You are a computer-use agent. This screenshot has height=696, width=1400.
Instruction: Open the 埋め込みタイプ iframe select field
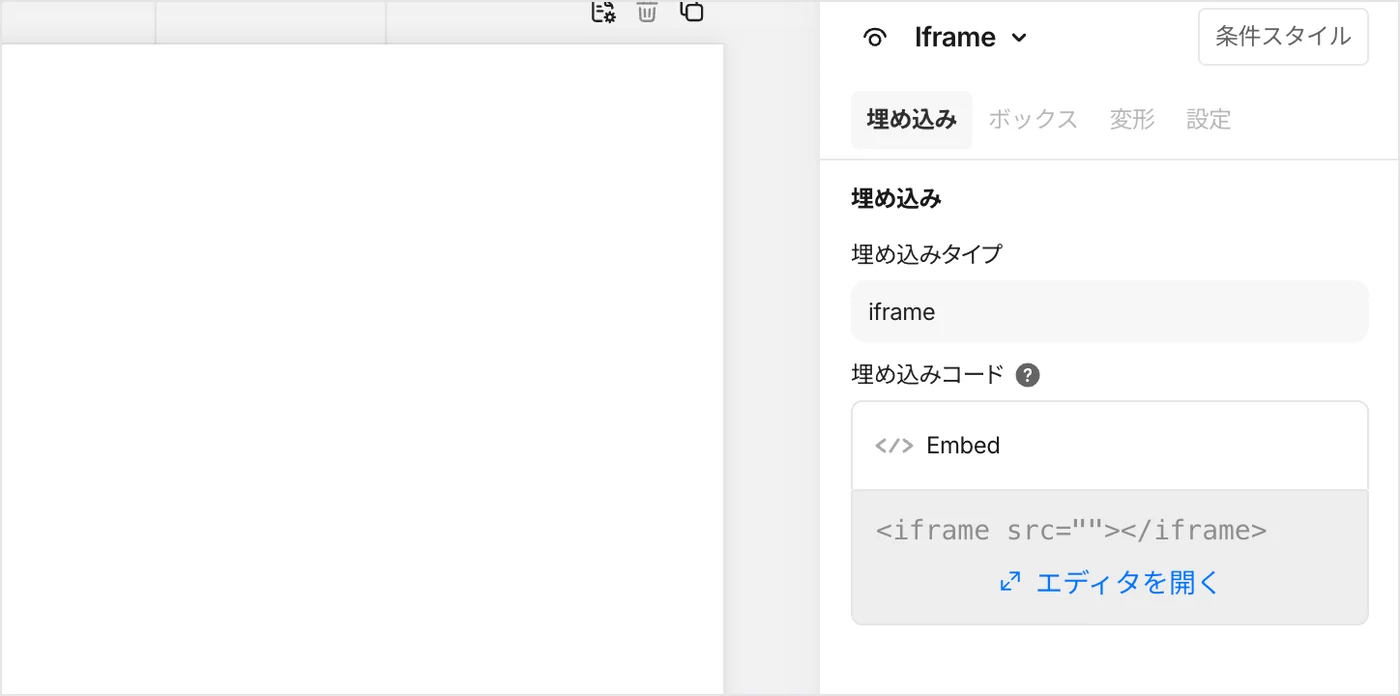coord(1109,312)
